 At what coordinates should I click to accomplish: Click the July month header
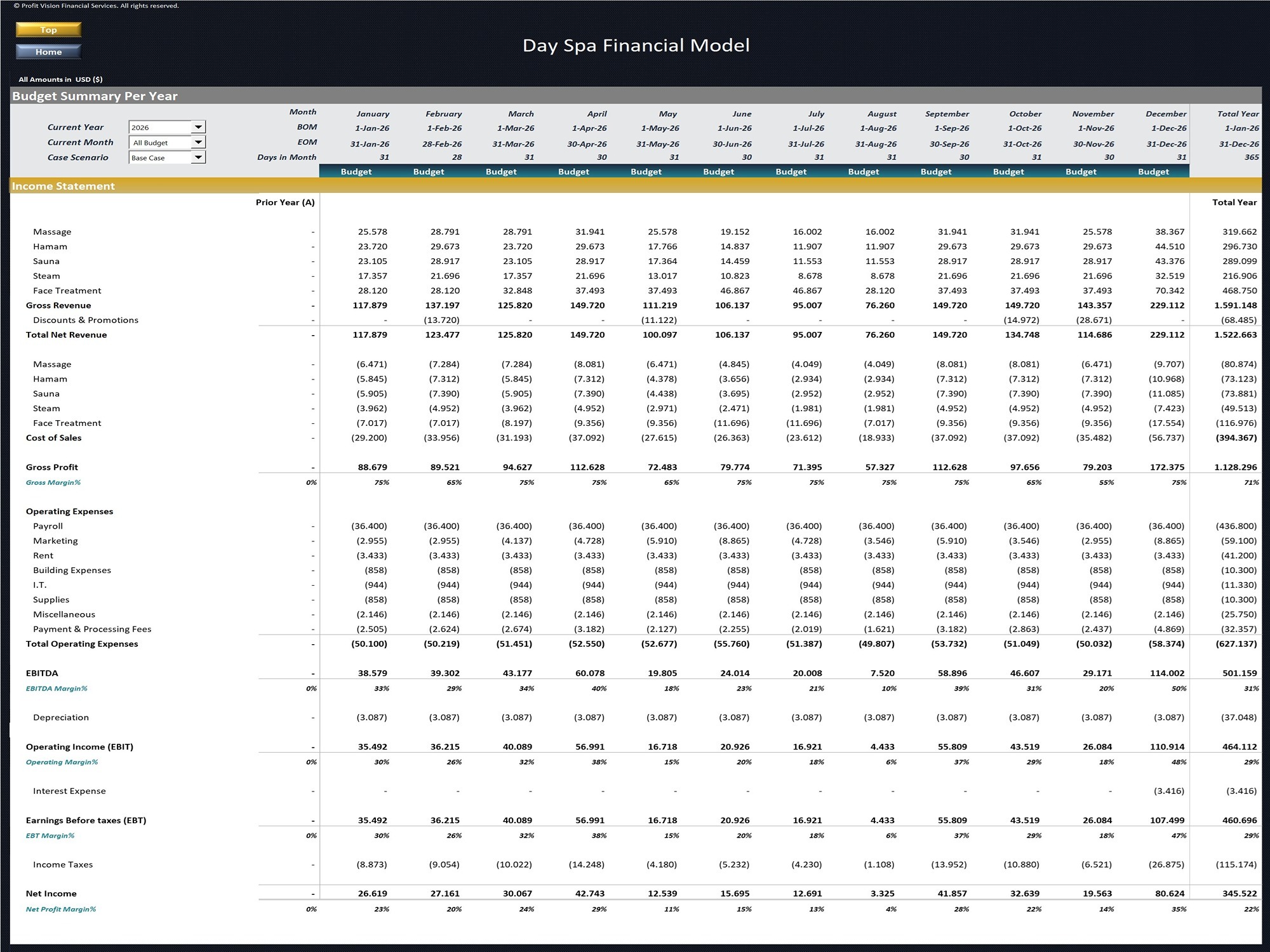point(816,114)
